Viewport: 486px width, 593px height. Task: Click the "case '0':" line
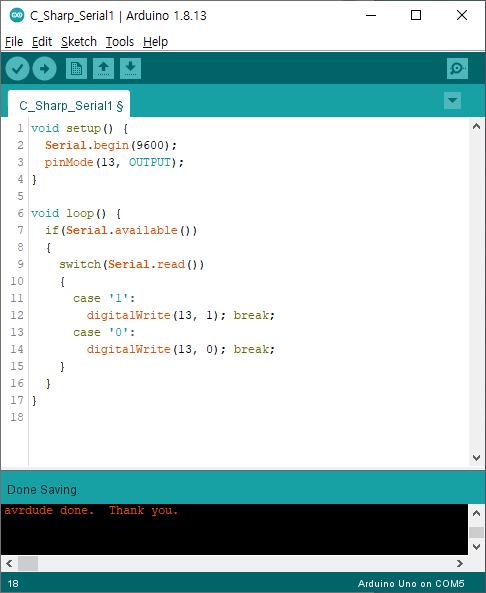pyautogui.click(x=104, y=332)
